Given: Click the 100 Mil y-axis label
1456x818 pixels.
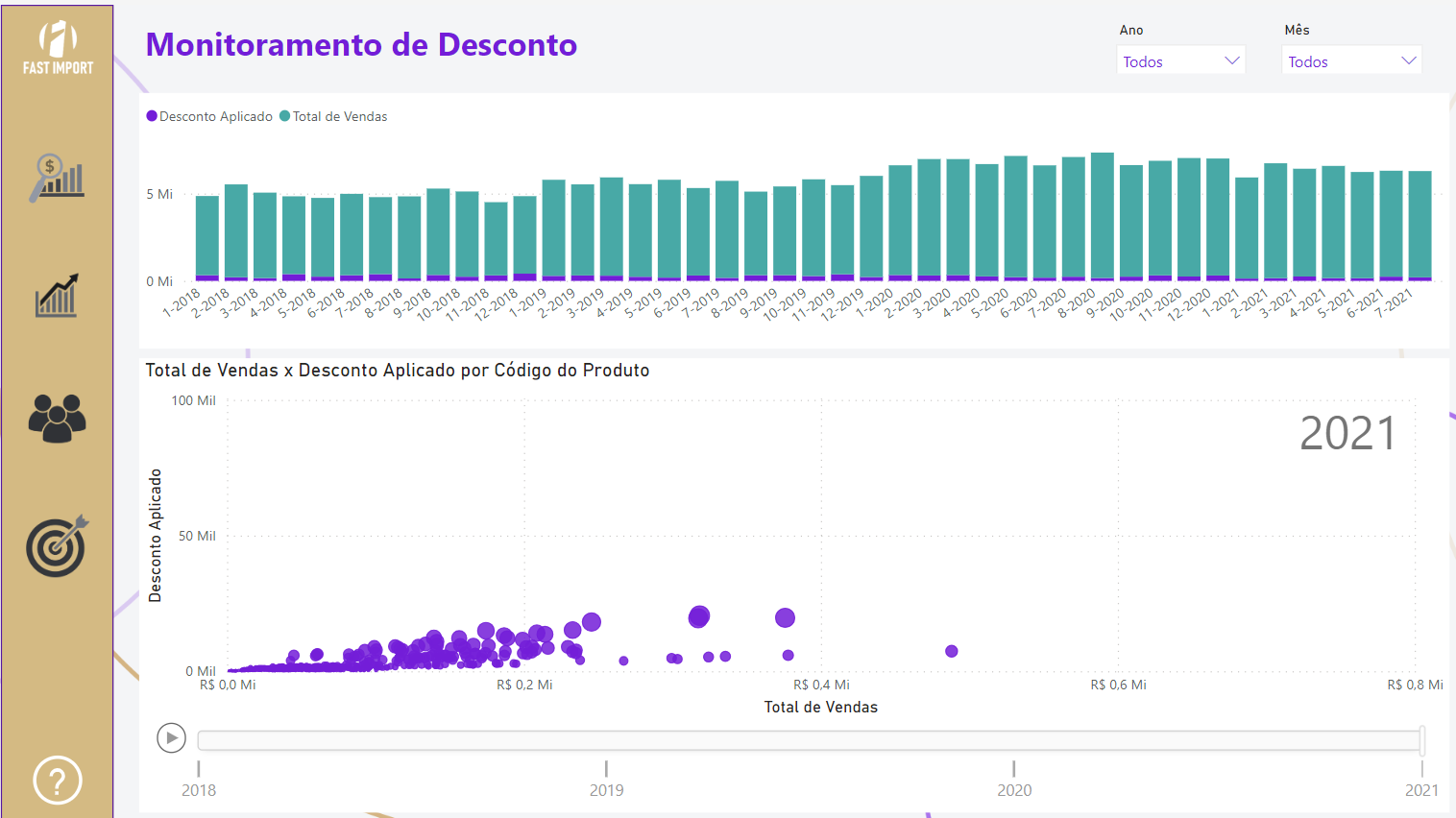Looking at the screenshot, I should pos(193,400).
